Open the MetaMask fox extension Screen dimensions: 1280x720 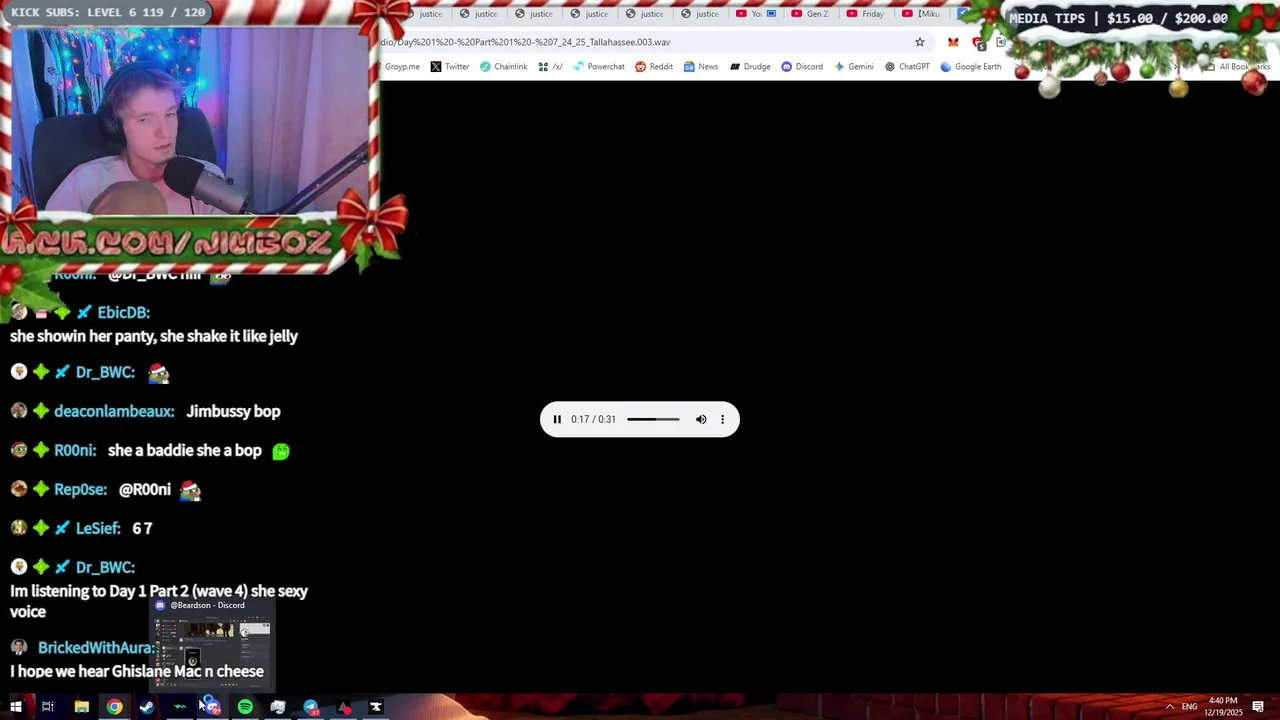click(x=953, y=42)
